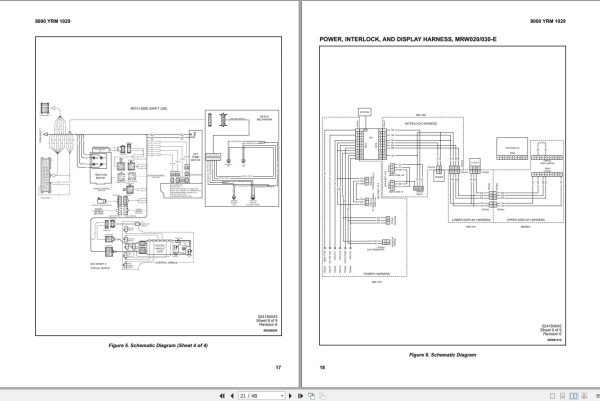Screen dimensions: 600x401
Task: Advance to the next page
Action: (290, 396)
